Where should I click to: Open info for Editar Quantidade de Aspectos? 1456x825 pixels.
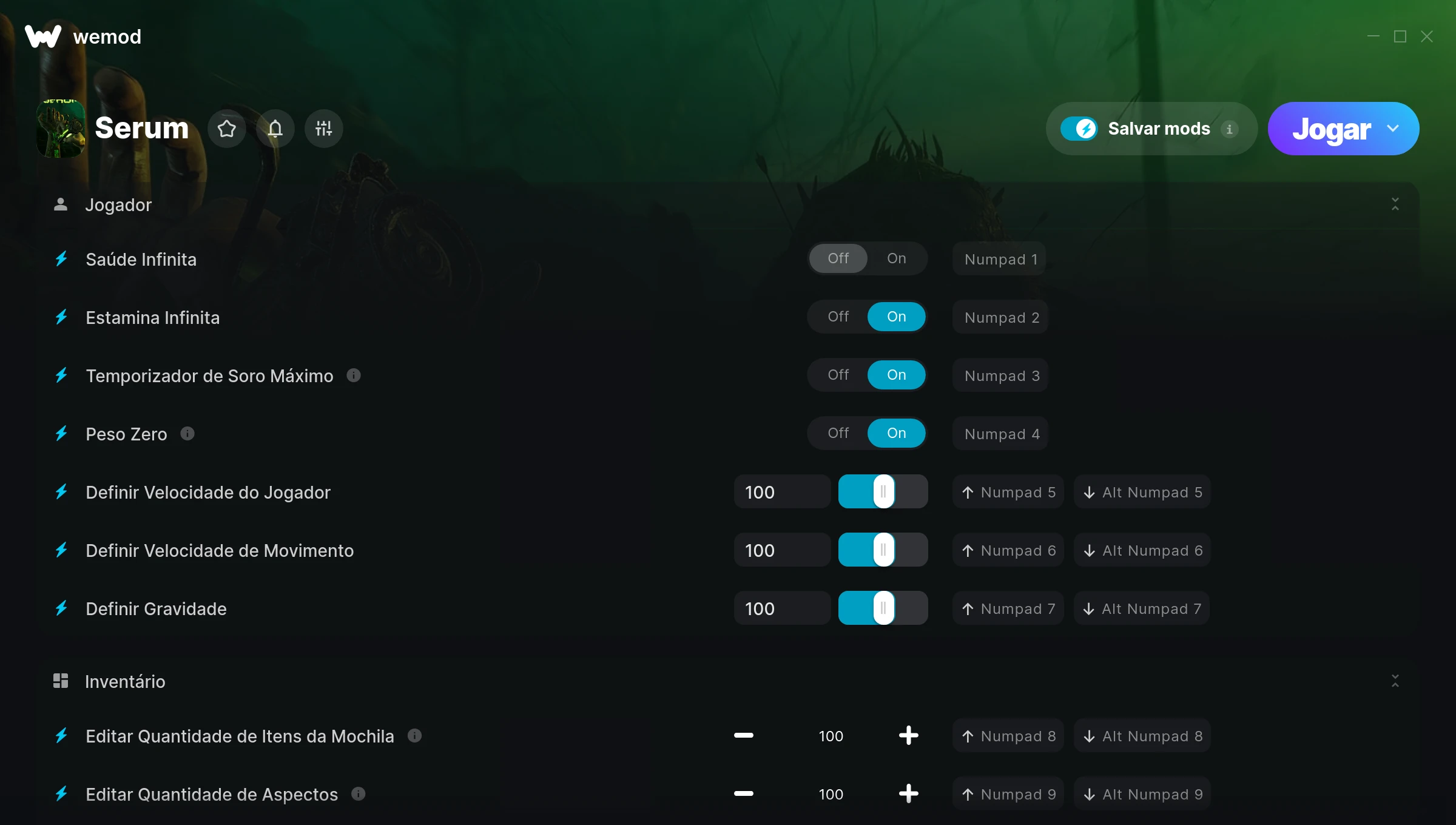coord(359,793)
